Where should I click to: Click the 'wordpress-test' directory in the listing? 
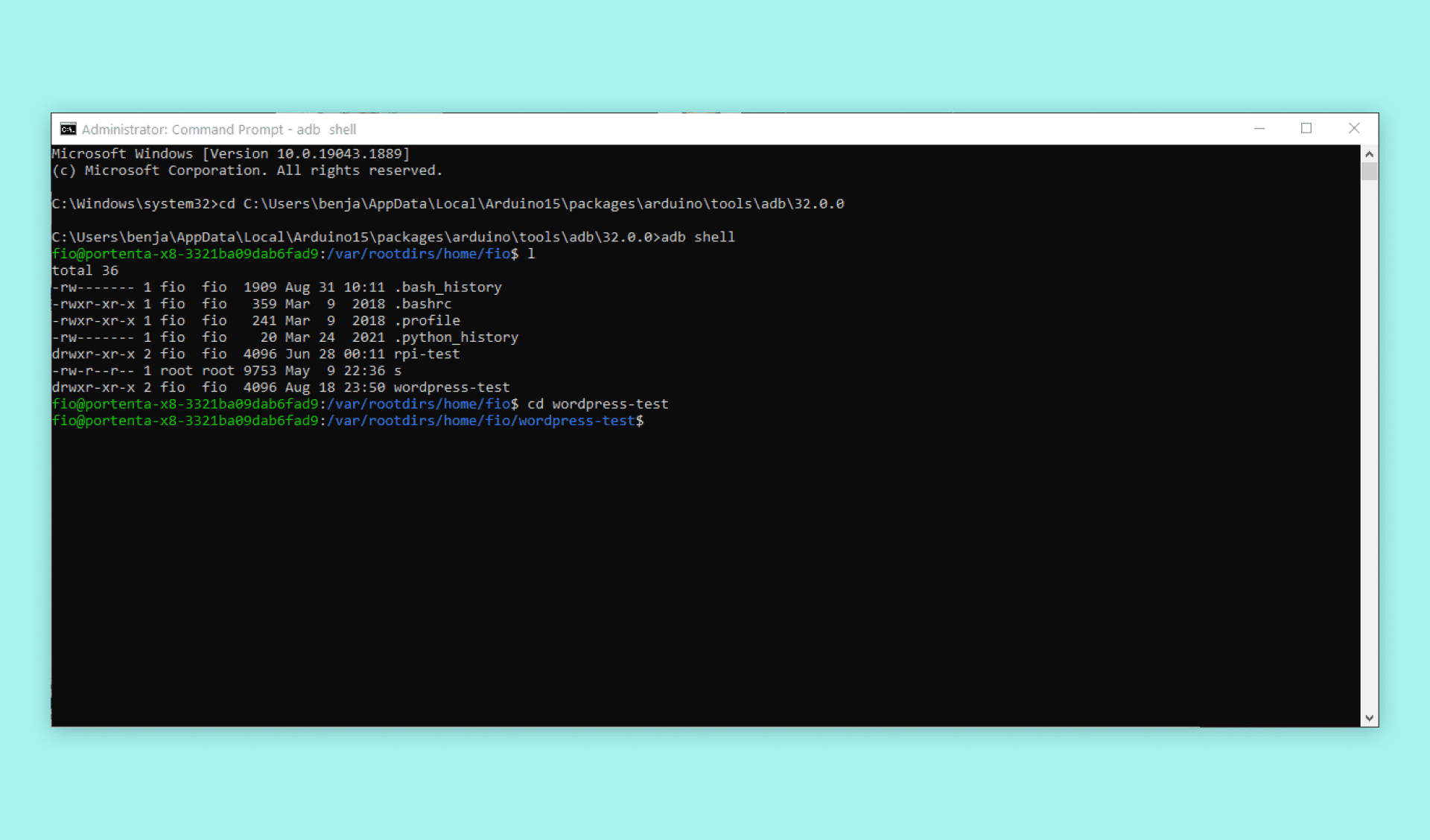(451, 387)
